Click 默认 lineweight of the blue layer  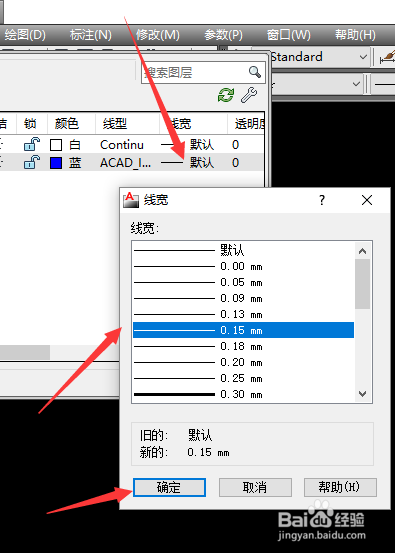(202, 163)
